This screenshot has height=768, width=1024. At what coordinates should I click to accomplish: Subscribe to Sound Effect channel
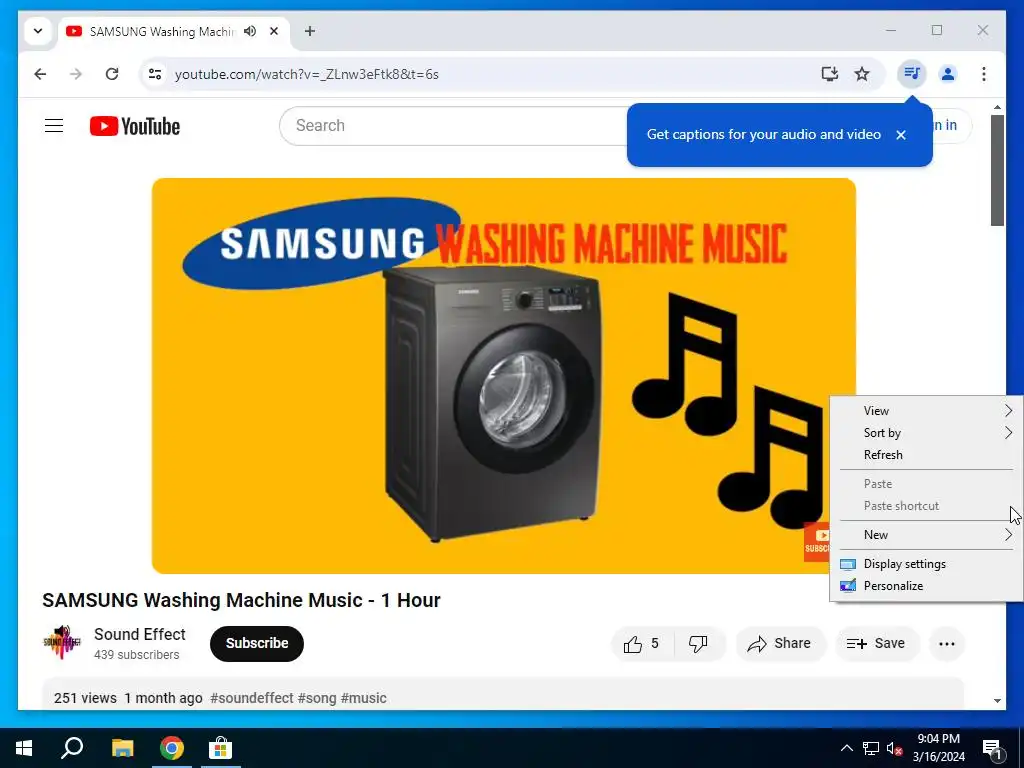pyautogui.click(x=257, y=643)
